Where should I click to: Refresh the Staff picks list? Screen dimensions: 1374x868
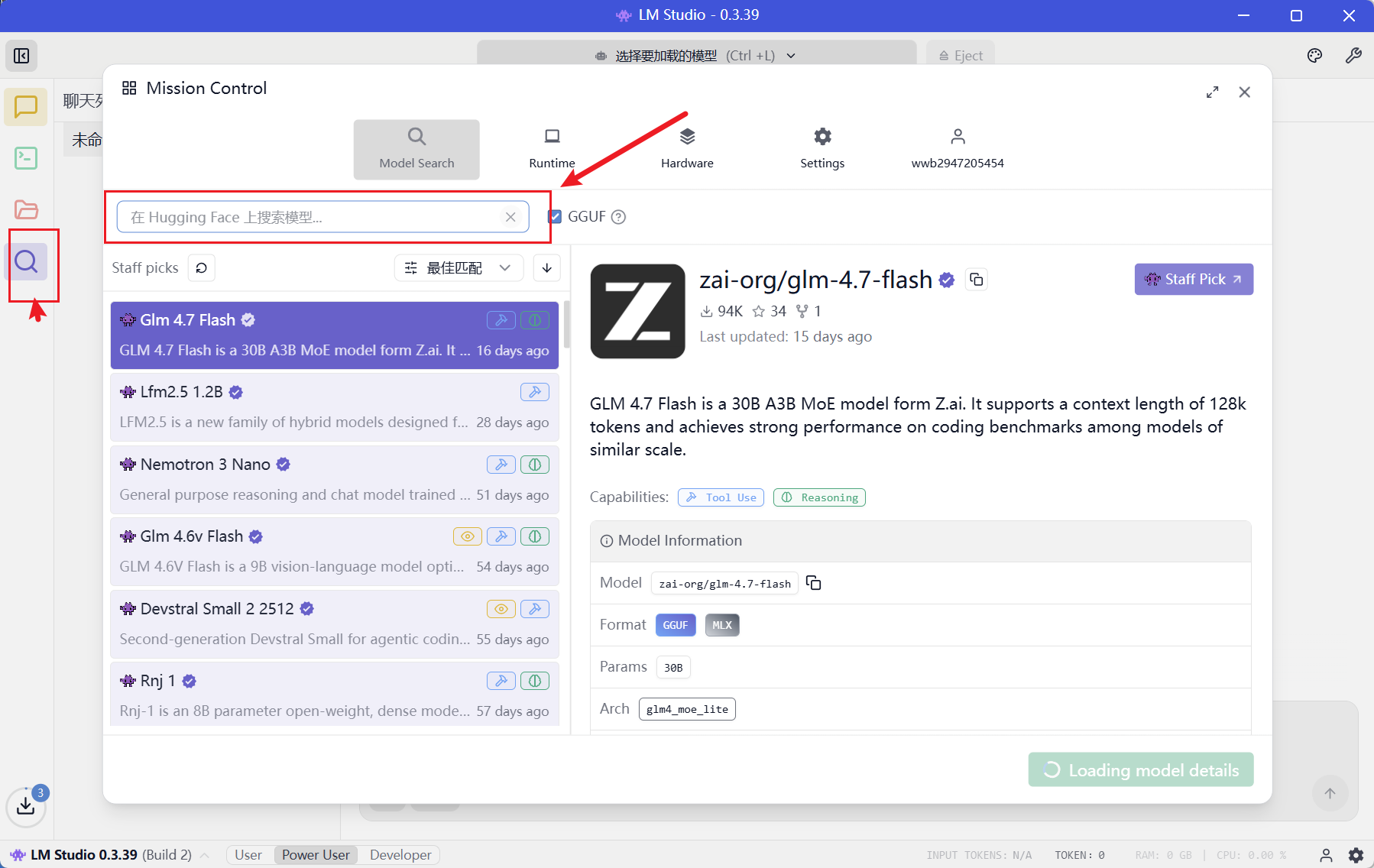(202, 268)
